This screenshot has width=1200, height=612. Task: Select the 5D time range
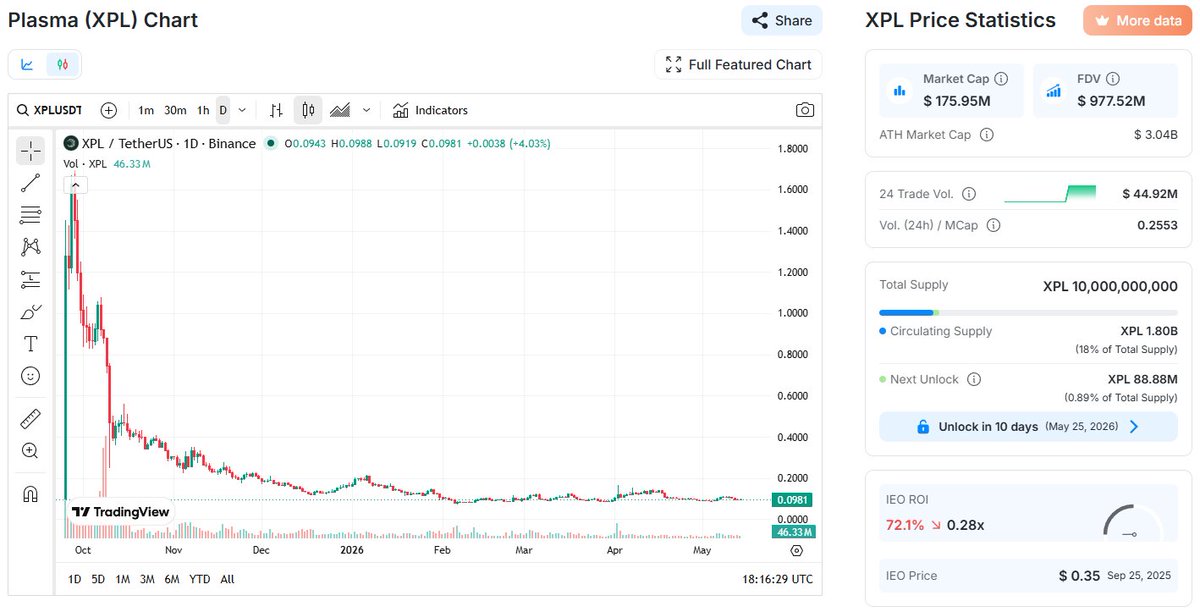[x=98, y=579]
